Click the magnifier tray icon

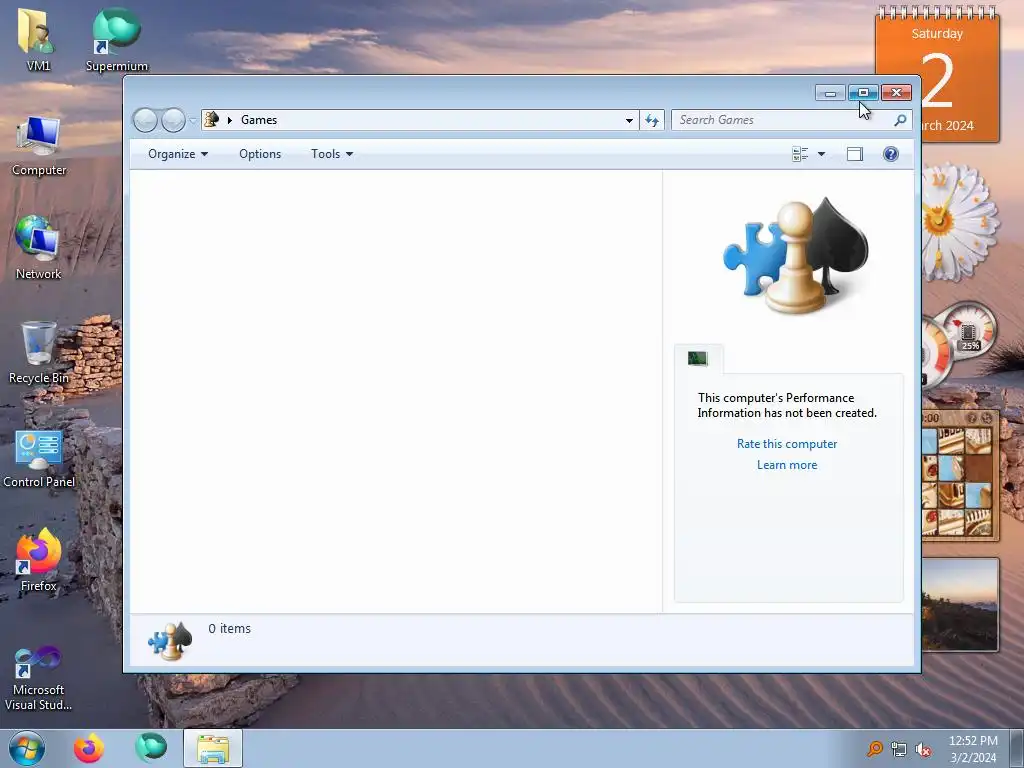[x=874, y=749]
